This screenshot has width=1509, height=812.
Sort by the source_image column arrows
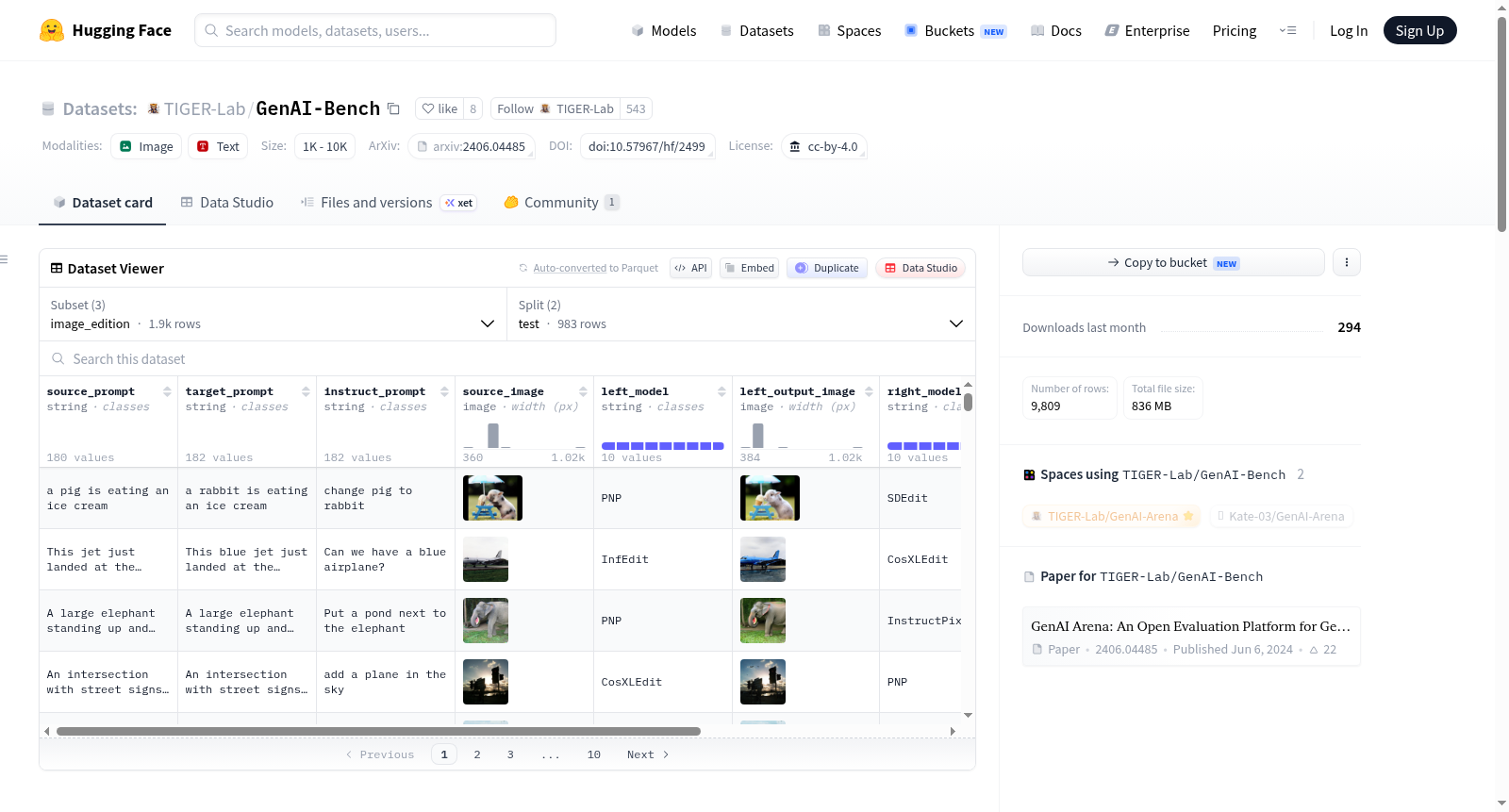tap(583, 391)
